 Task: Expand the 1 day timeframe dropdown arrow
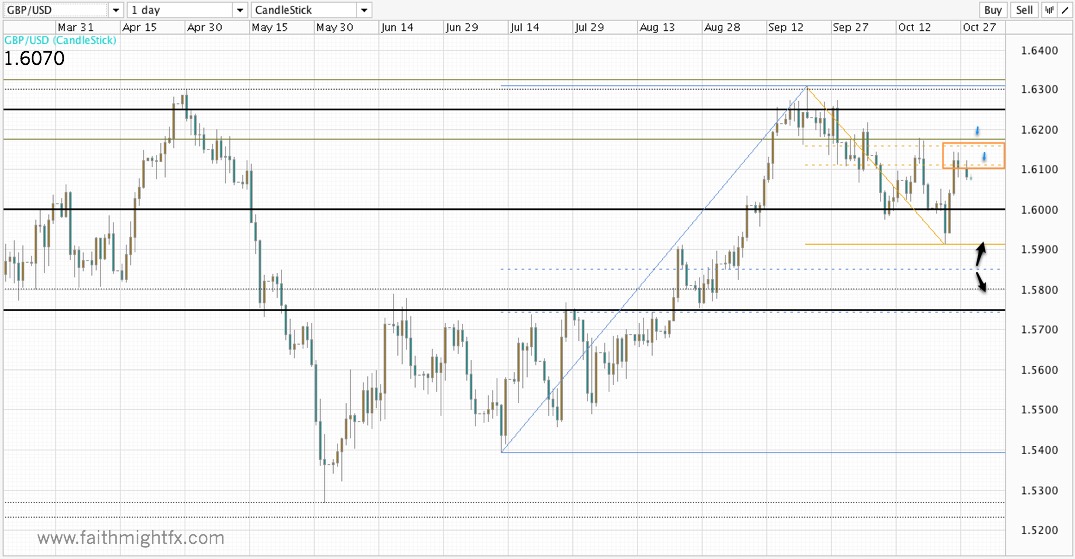(x=239, y=10)
